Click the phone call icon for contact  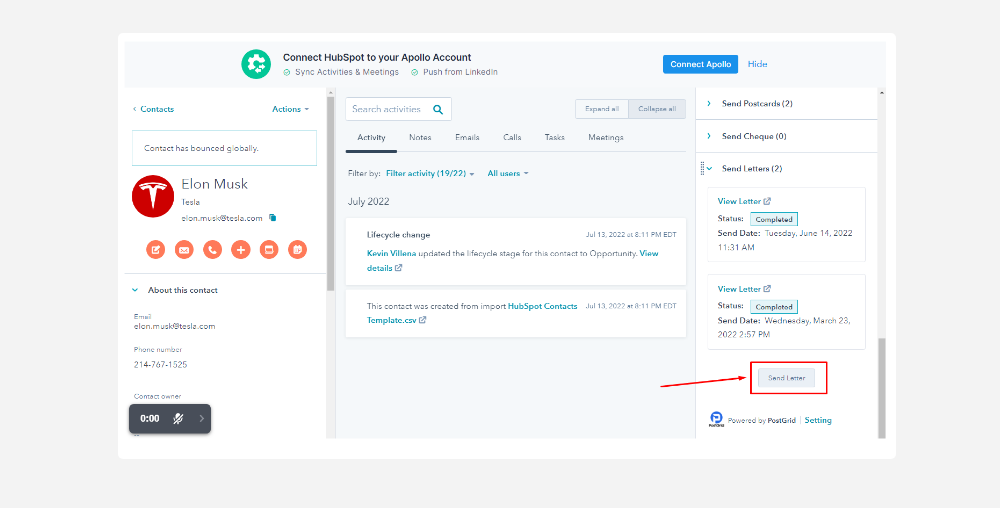click(x=212, y=250)
